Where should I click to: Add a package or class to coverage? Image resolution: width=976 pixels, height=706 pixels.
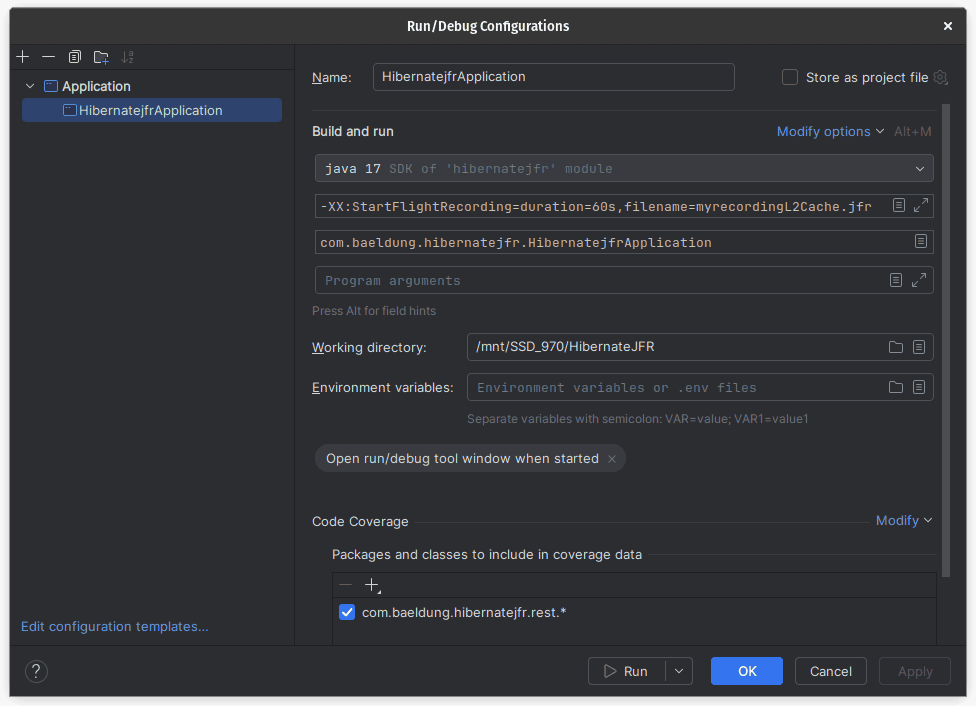pos(372,585)
